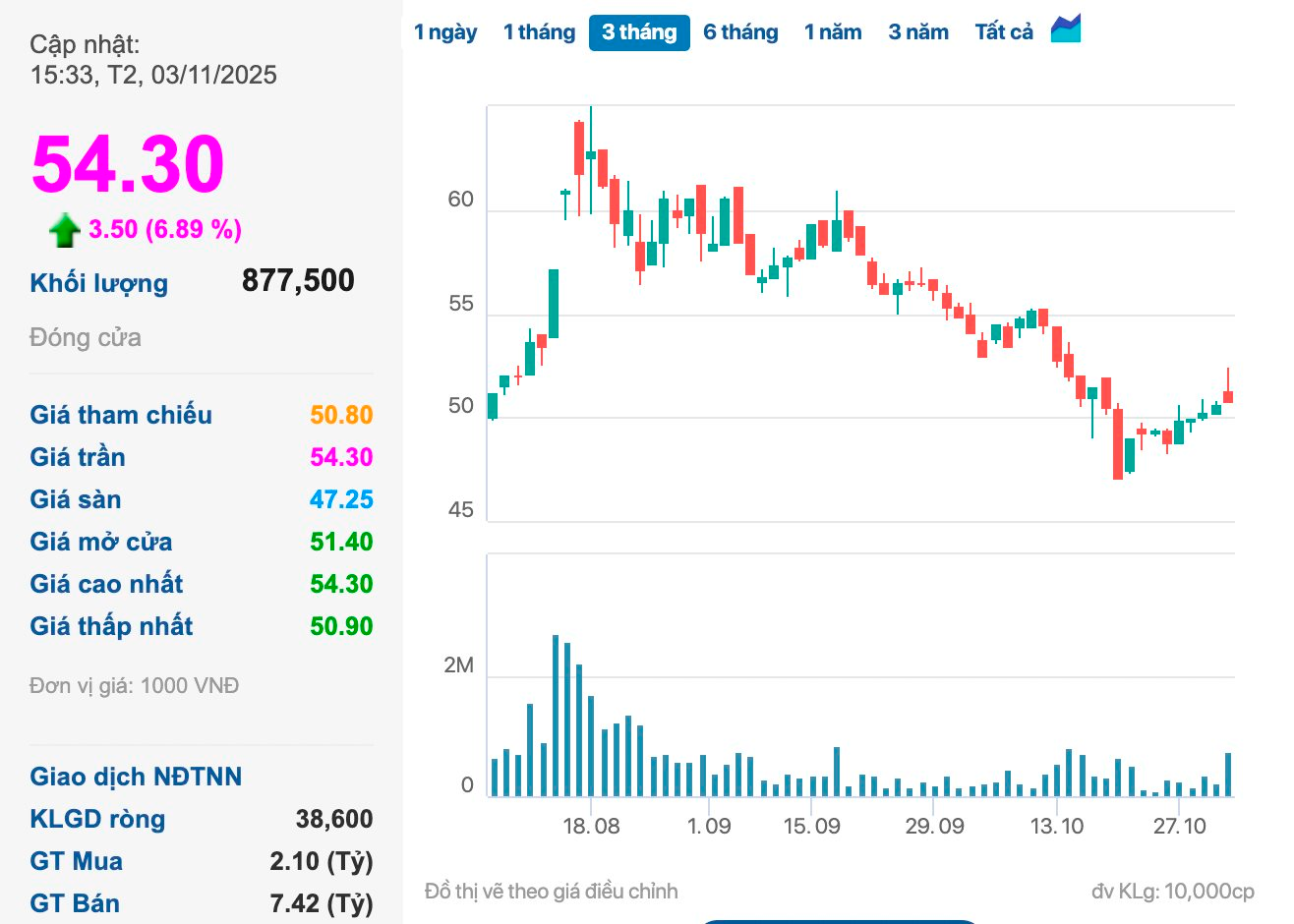This screenshot has width=1294, height=924.
Task: Open the advanced chart icon beside Tất cả
Action: click(x=1066, y=29)
